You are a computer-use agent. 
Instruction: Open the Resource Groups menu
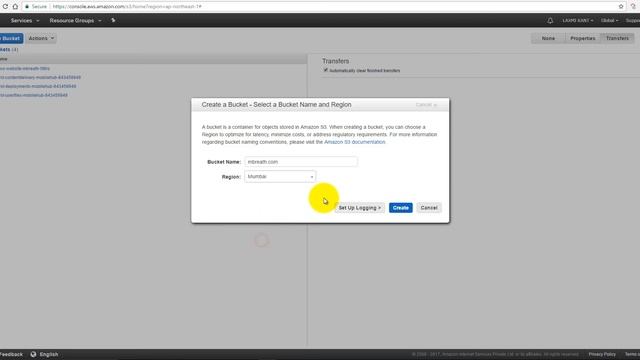point(76,20)
